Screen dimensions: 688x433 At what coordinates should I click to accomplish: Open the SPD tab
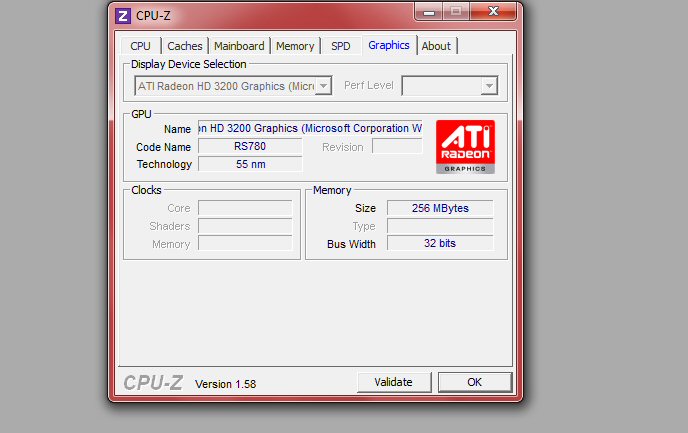340,46
